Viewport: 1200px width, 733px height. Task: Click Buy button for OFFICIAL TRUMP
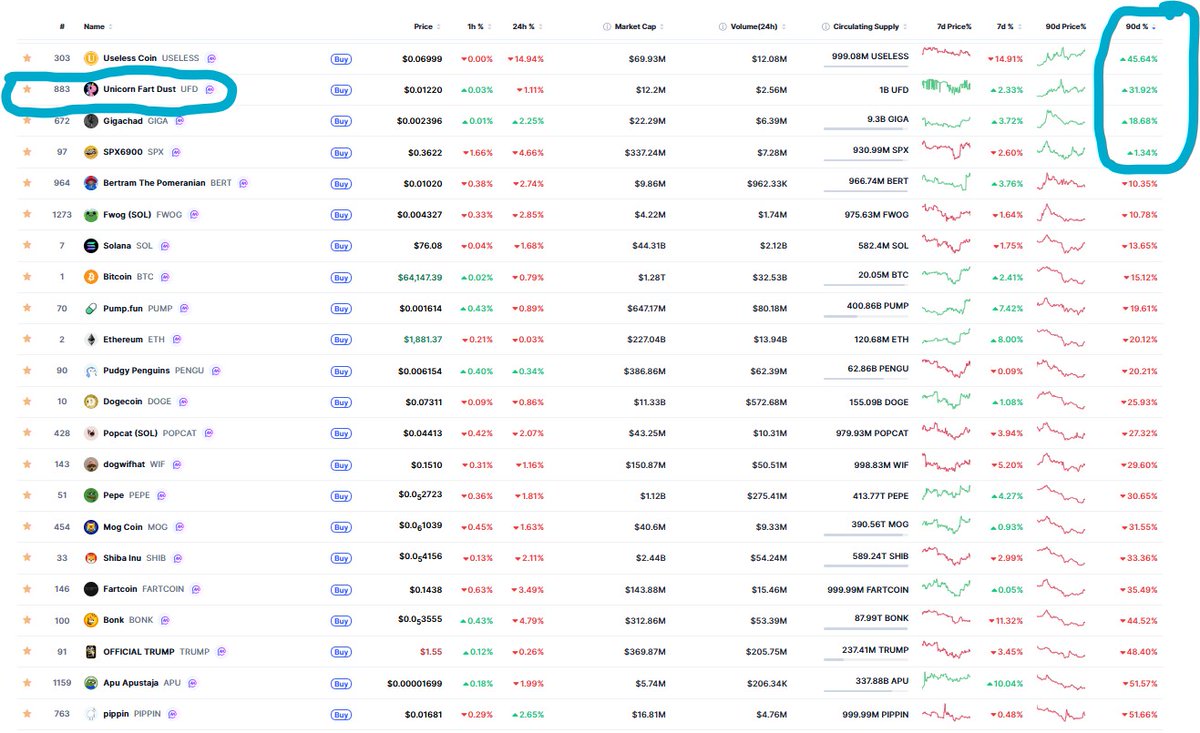(341, 652)
